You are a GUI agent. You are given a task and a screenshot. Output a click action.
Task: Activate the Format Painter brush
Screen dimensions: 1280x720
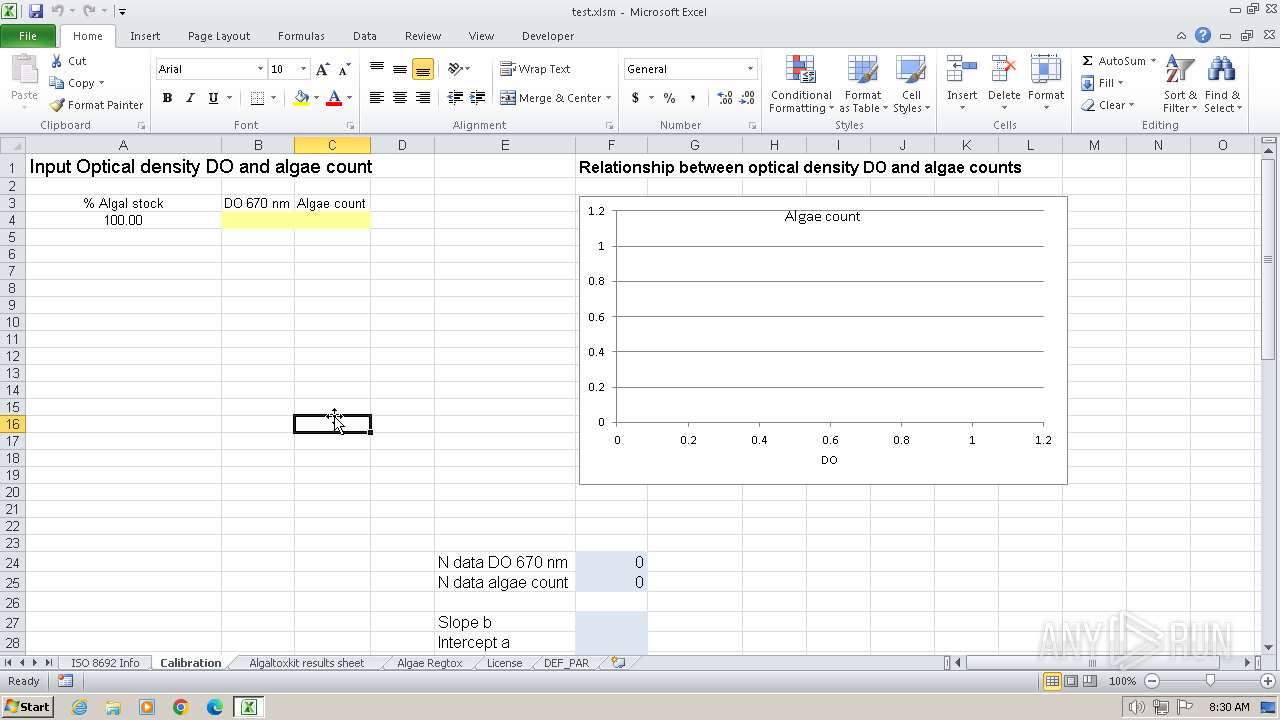pos(96,105)
